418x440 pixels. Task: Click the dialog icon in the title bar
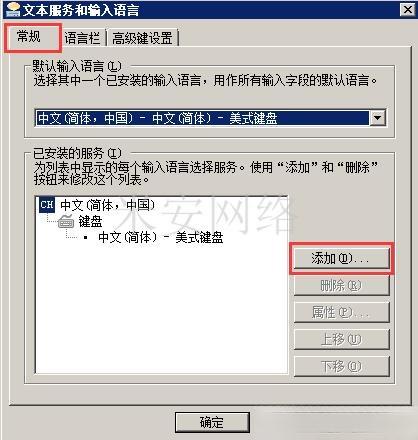click(x=13, y=10)
